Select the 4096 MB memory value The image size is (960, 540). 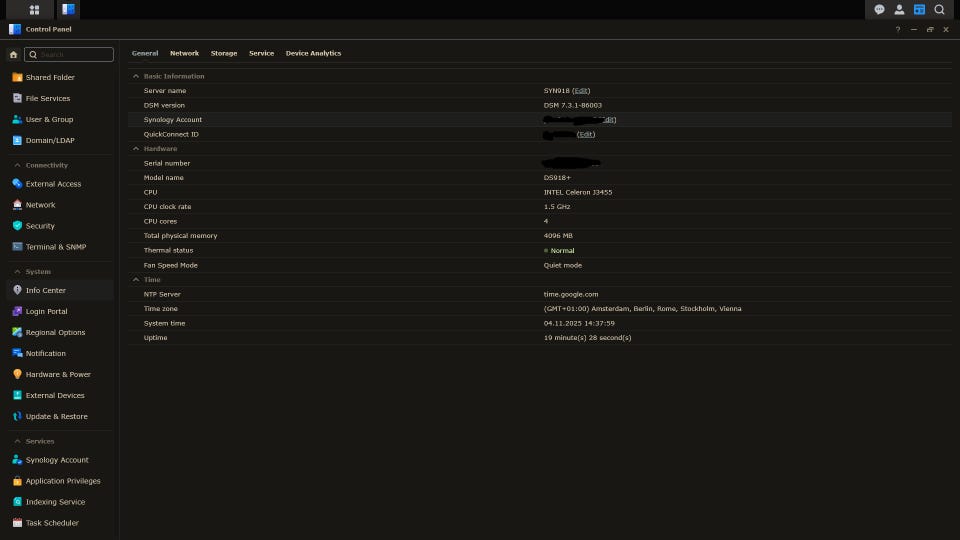[x=558, y=236]
